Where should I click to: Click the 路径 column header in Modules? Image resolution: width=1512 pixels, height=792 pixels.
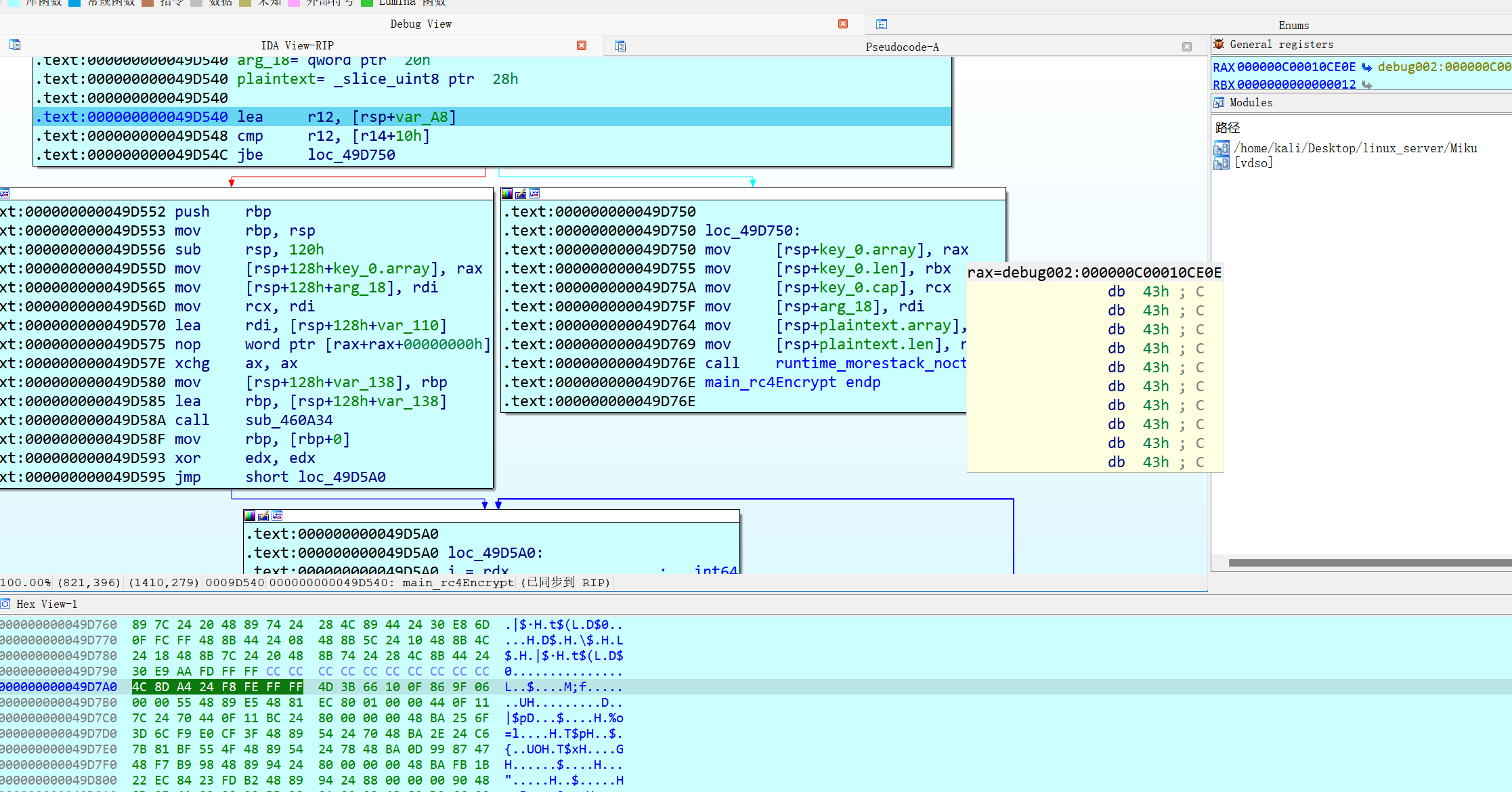(1227, 127)
